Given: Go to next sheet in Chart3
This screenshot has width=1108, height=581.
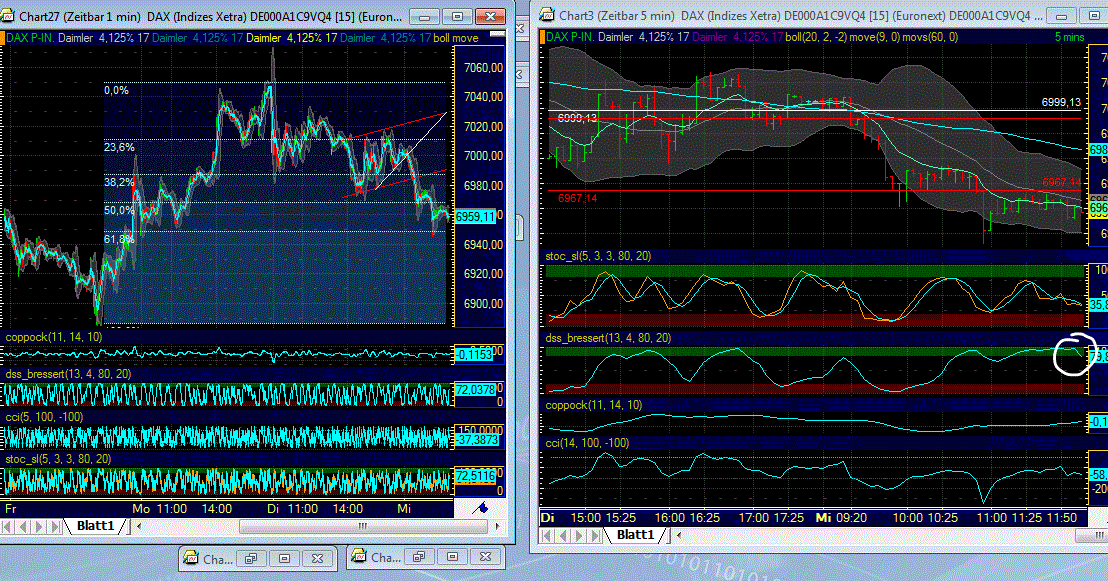Looking at the screenshot, I should pos(579,535).
